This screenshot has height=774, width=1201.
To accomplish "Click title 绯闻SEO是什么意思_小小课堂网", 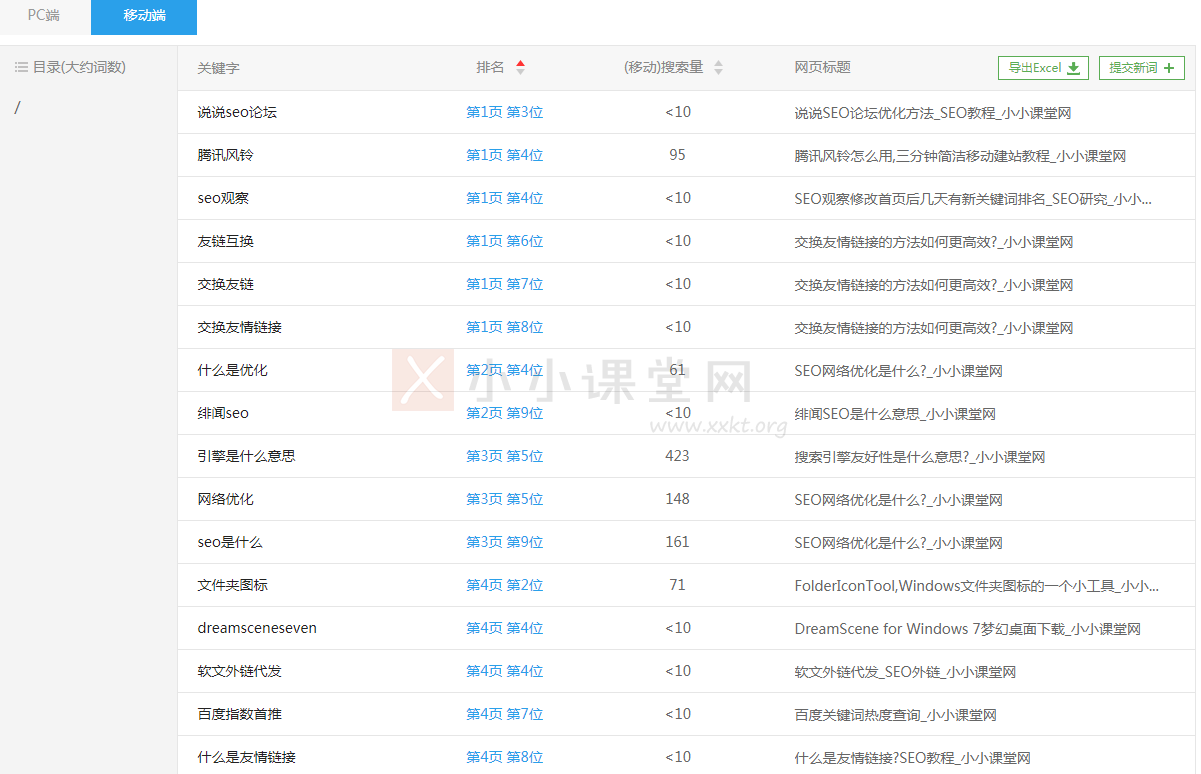I will click(x=895, y=415).
